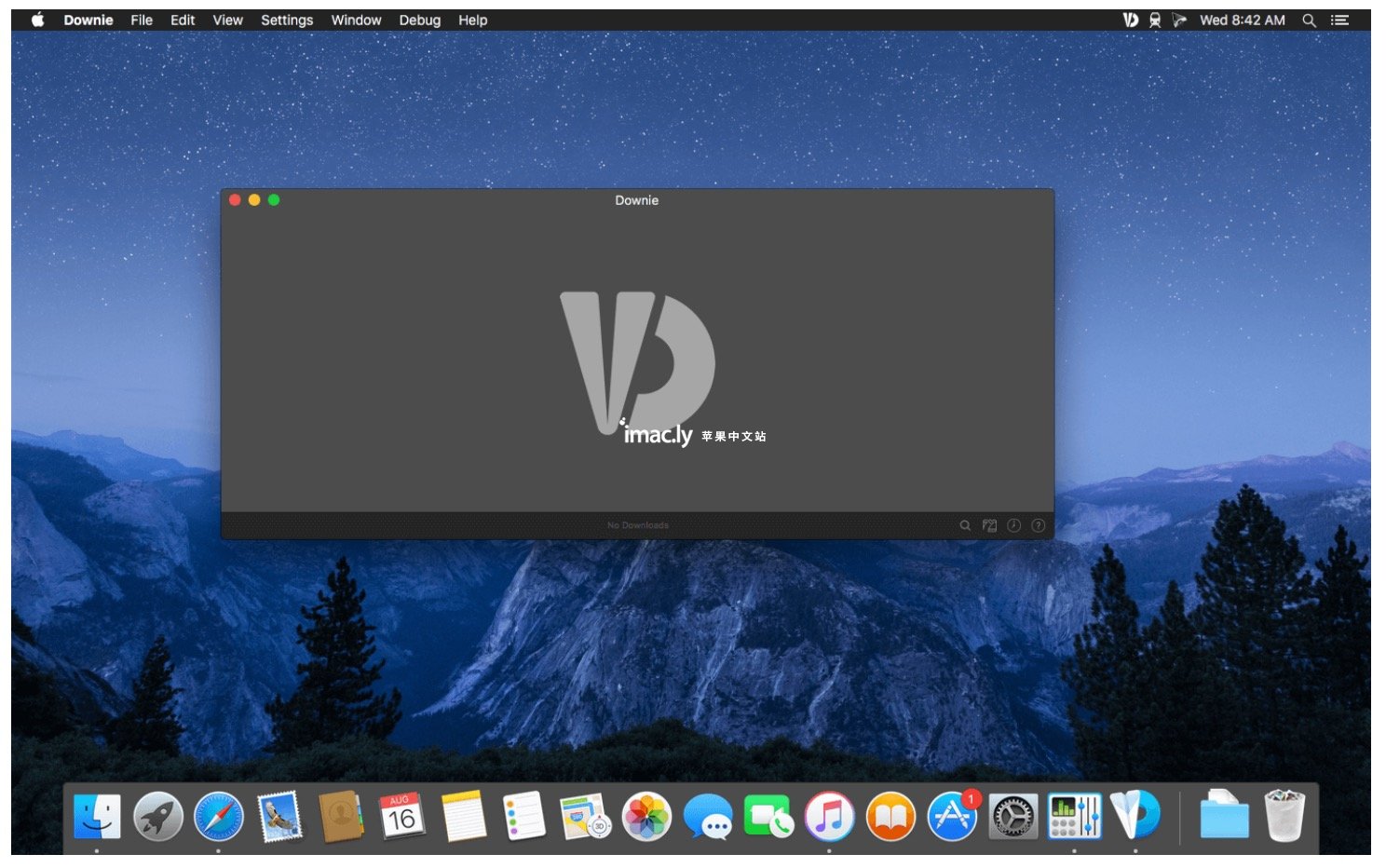
Task: Open the browser extraction icon in Downie's bottom bar
Action: pyautogui.click(x=989, y=526)
